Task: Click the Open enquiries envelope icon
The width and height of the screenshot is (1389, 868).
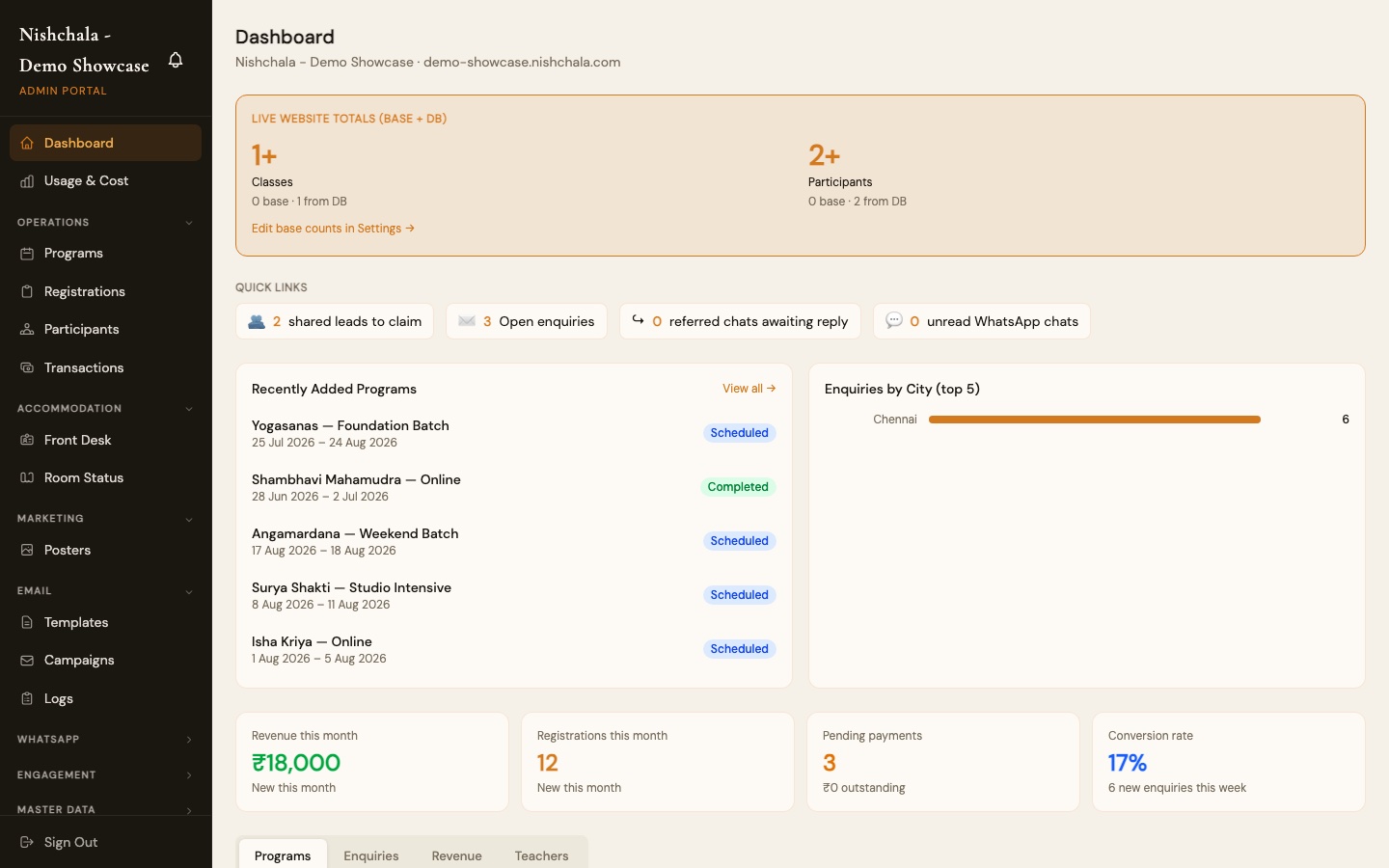Action: pyautogui.click(x=467, y=321)
